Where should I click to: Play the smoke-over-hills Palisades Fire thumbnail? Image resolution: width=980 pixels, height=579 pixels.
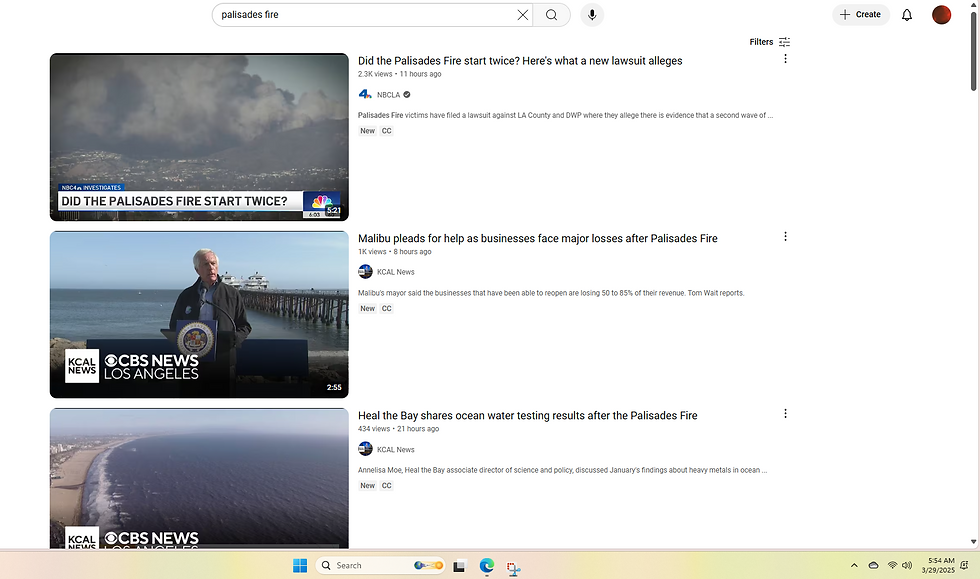coord(199,137)
